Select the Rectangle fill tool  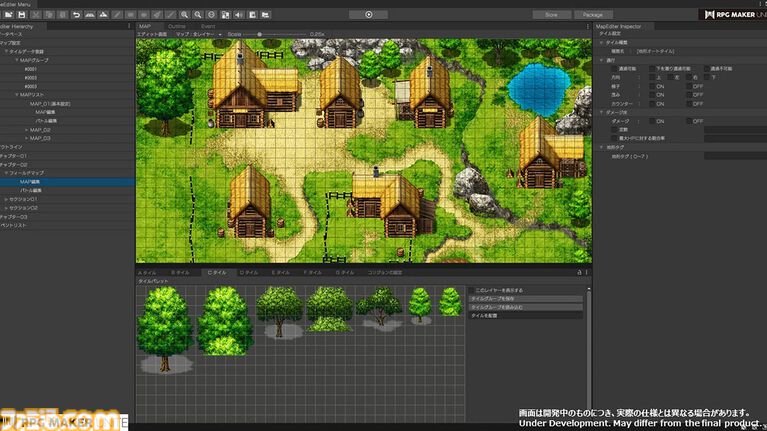coord(131,15)
